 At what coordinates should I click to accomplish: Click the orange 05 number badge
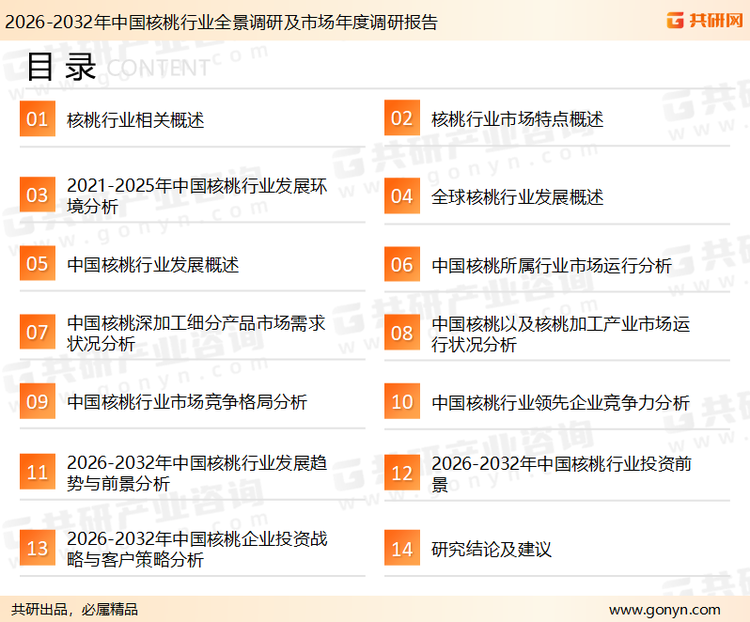click(x=37, y=264)
